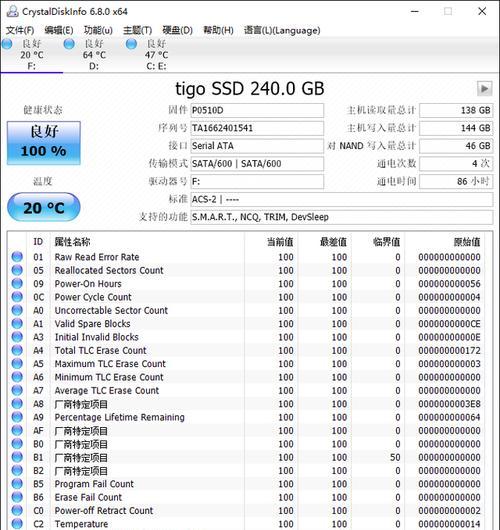The width and height of the screenshot is (500, 530).
Task: Click the status icon of Maximum TLC Erase Count
Action: pyautogui.click(x=17, y=364)
